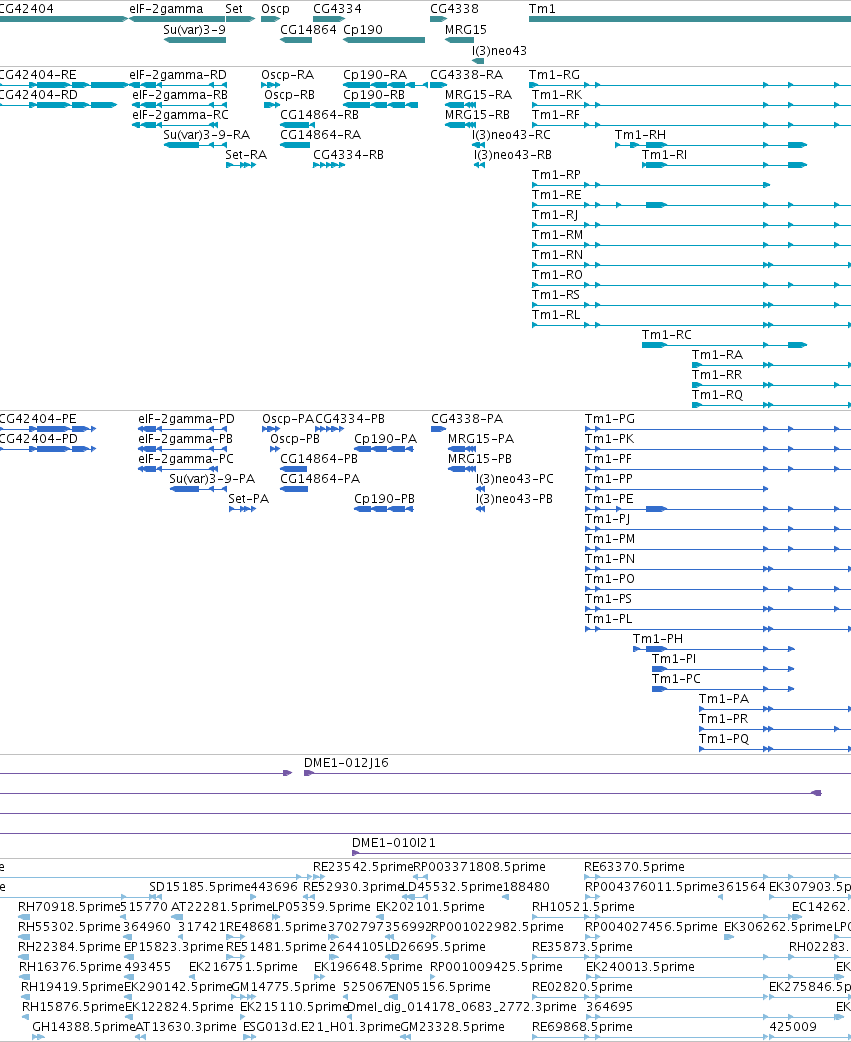Select transcript Su(var)3-9-RA
The width and height of the screenshot is (851, 1042).
(207, 135)
